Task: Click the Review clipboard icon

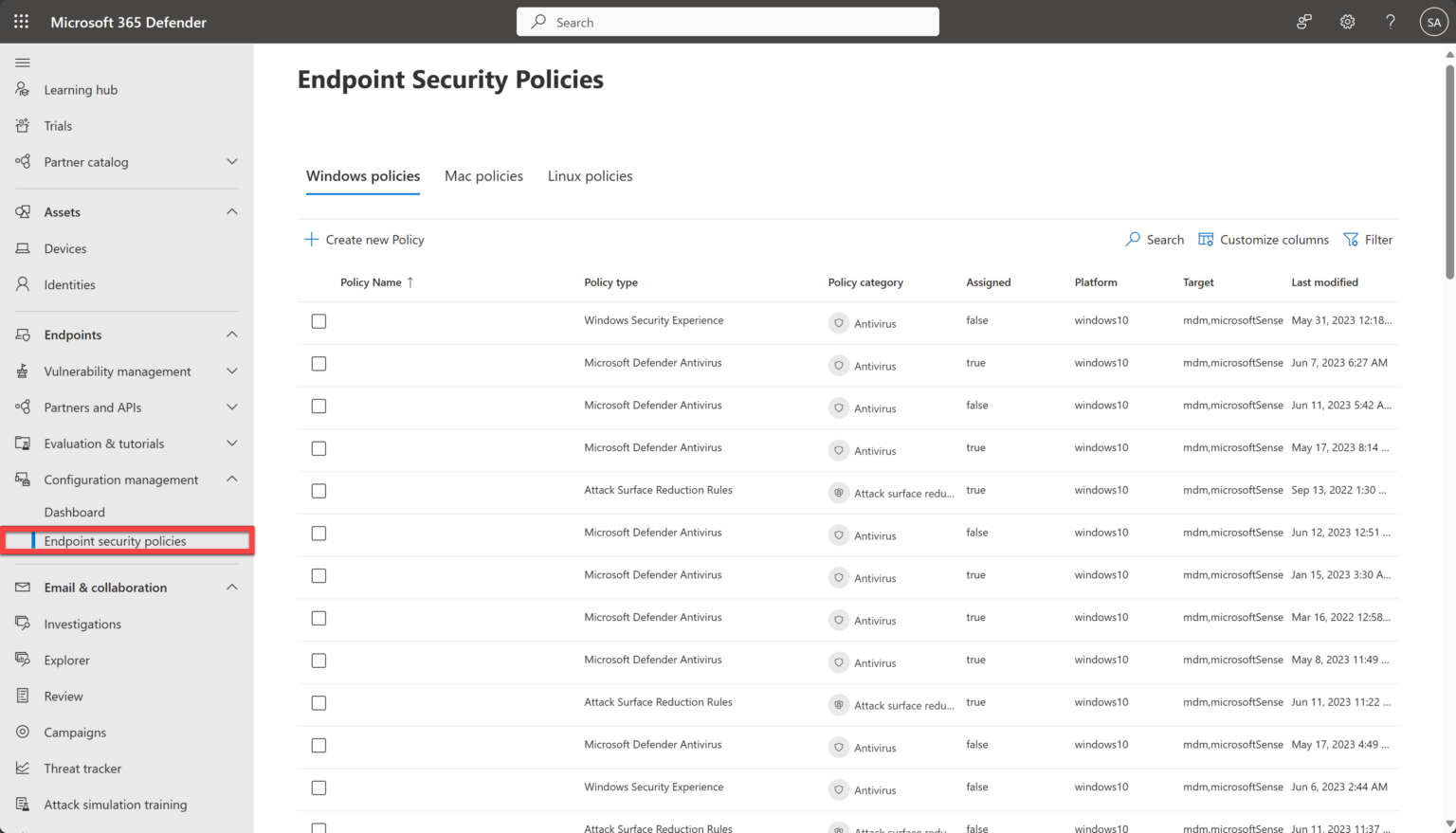Action: (x=23, y=697)
